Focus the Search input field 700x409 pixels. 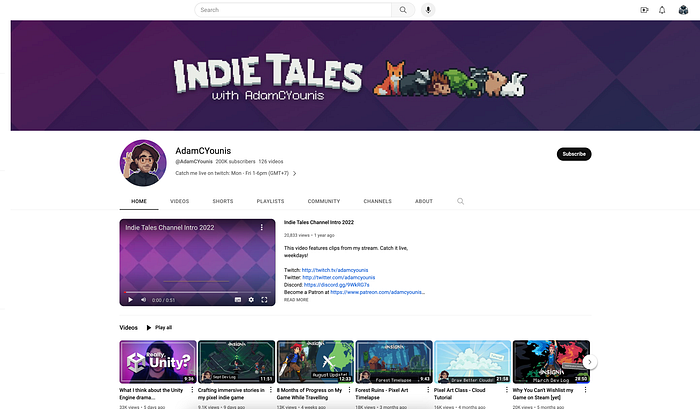pos(293,10)
